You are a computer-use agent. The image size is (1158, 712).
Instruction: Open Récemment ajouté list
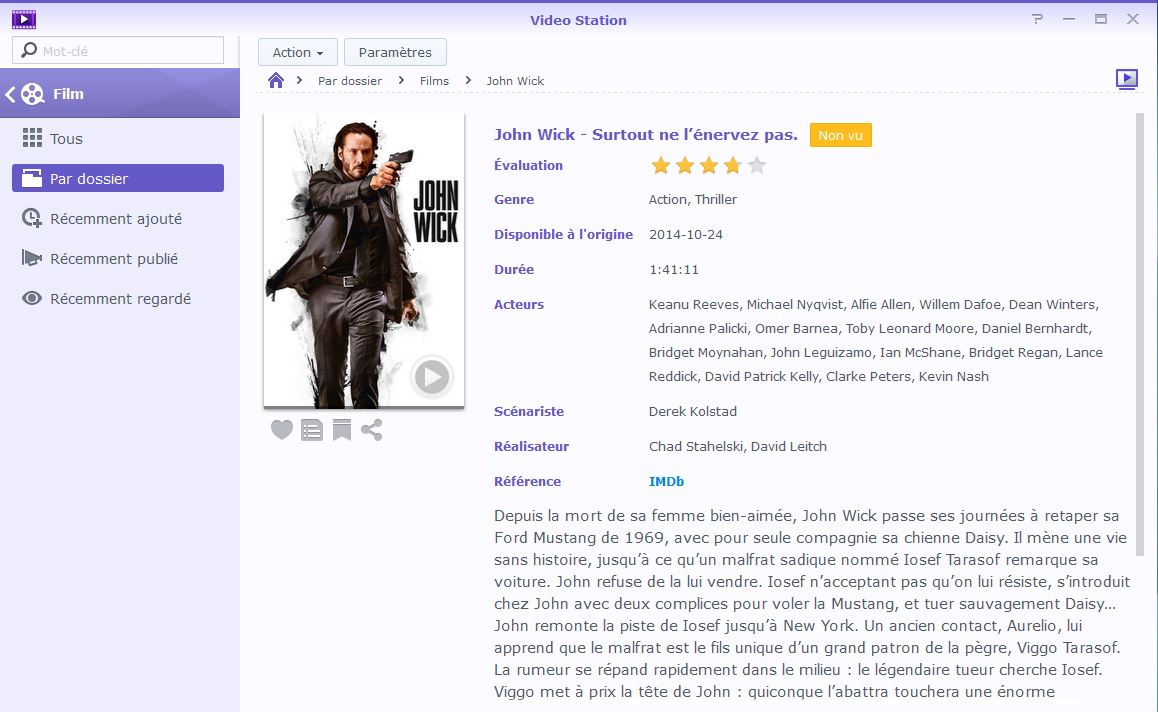click(118, 219)
